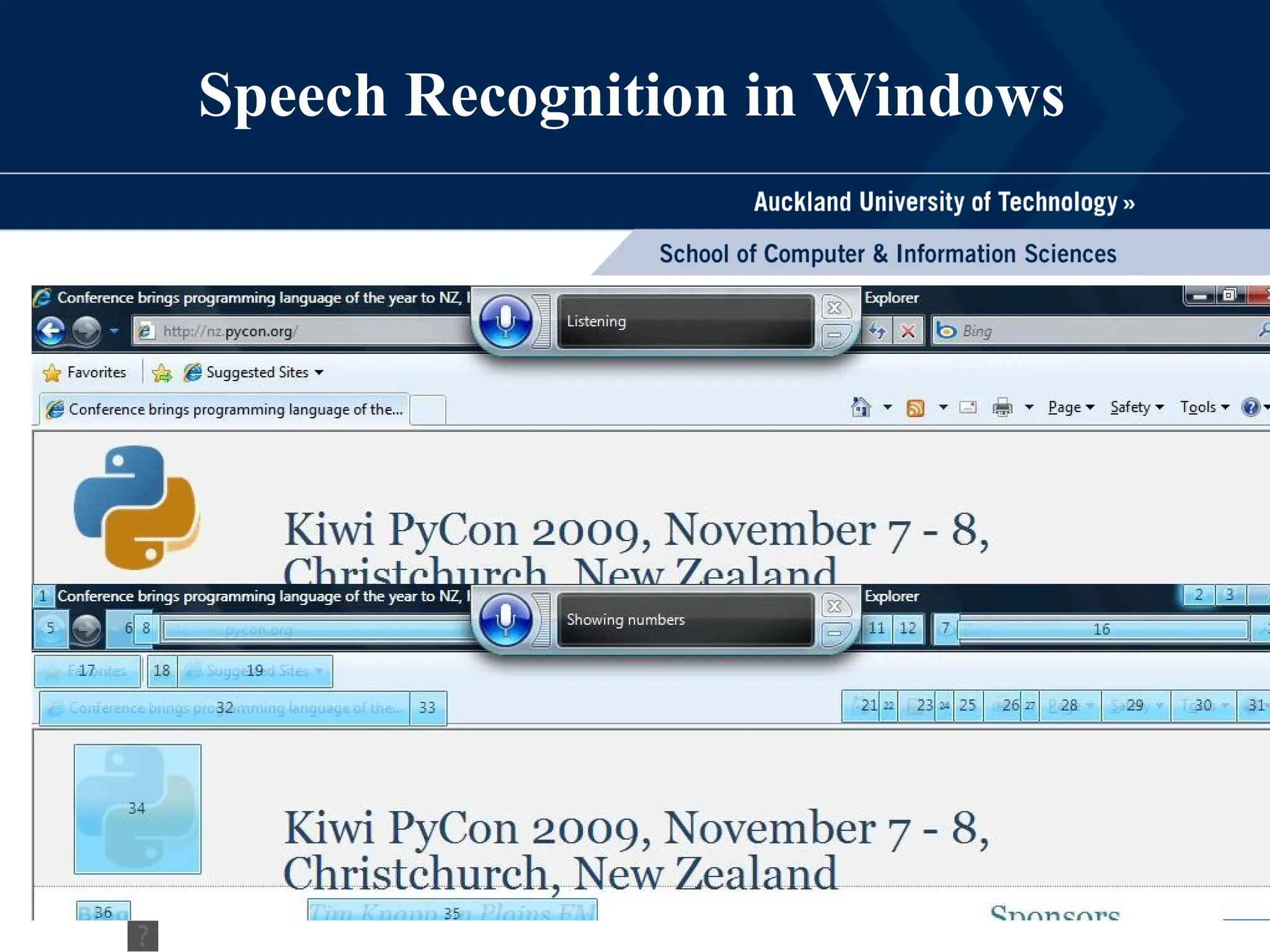The image size is (1270, 952).
Task: Click number overlay 34 on the Python logo
Action: point(137,808)
